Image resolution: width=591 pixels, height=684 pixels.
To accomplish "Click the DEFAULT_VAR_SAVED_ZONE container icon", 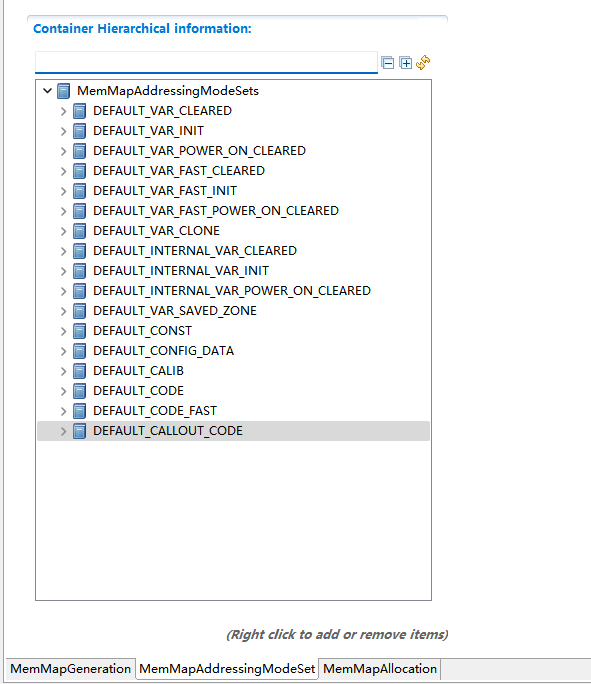I will 79,311.
